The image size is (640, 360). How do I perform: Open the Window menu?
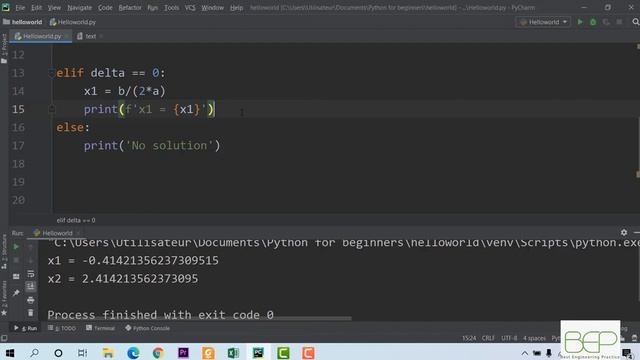point(212,8)
